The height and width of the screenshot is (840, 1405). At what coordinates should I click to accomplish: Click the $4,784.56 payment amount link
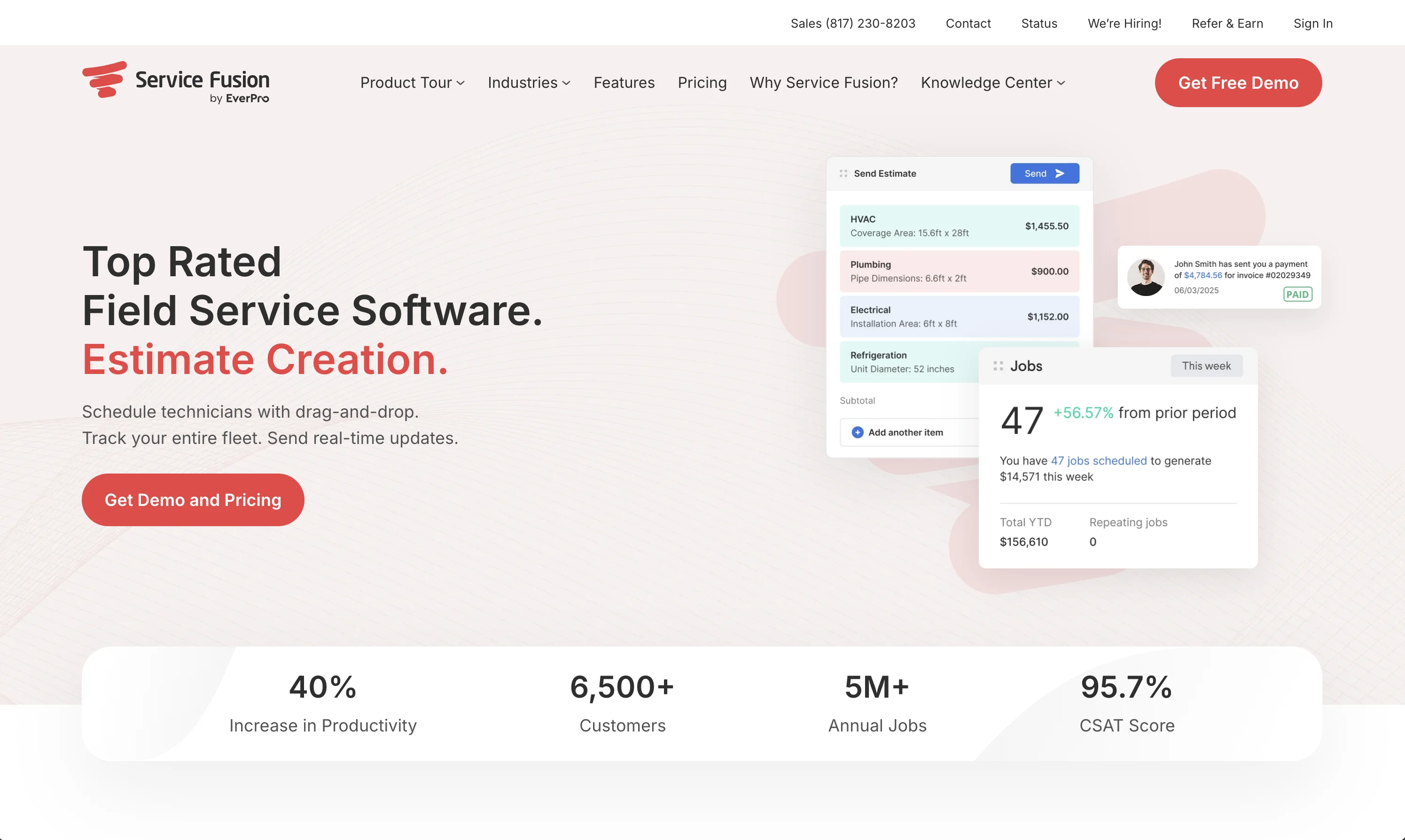pos(1203,276)
